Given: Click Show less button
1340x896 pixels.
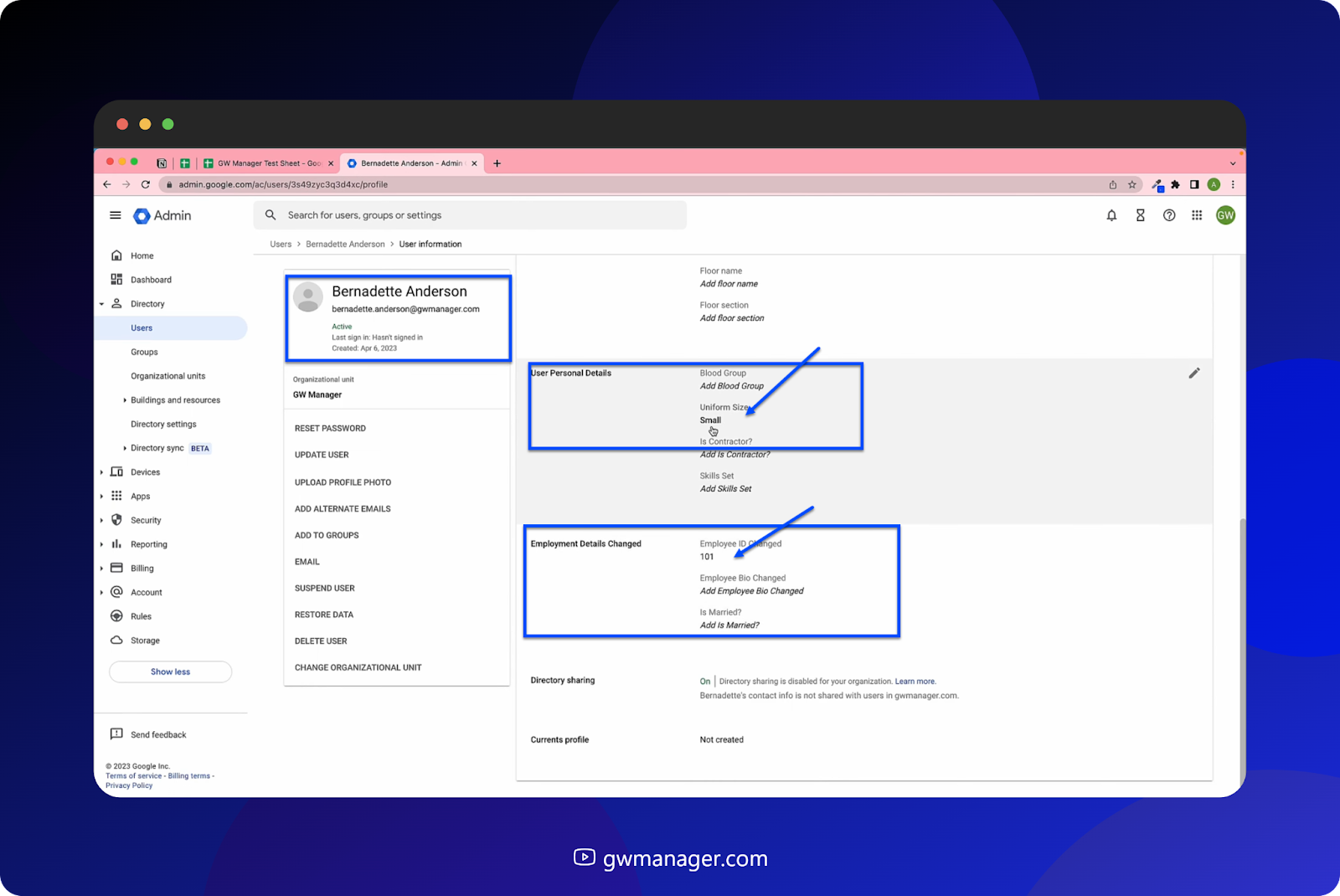Looking at the screenshot, I should 170,672.
